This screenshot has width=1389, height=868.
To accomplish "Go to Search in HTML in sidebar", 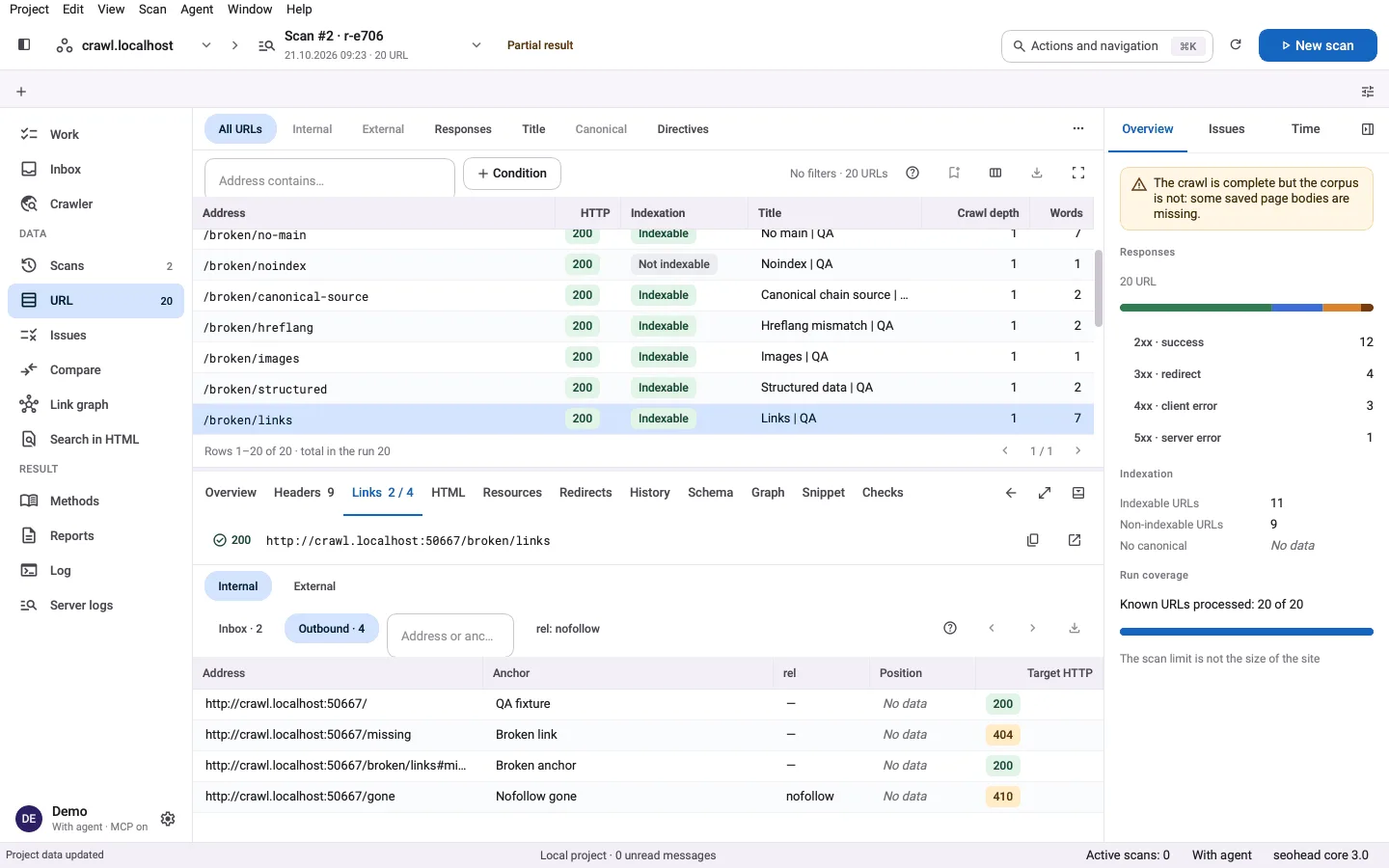I will [x=95, y=440].
